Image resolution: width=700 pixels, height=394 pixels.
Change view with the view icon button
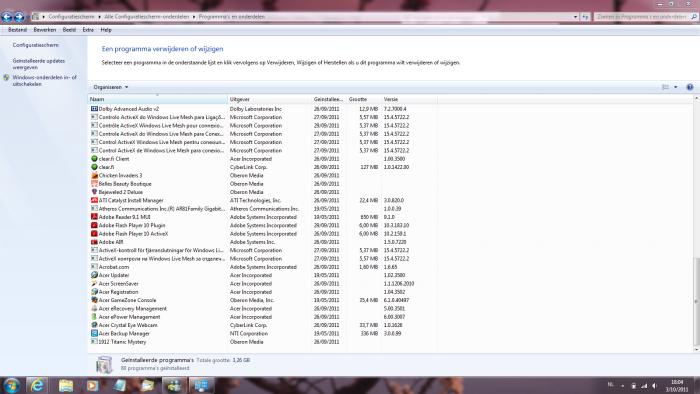(x=665, y=87)
